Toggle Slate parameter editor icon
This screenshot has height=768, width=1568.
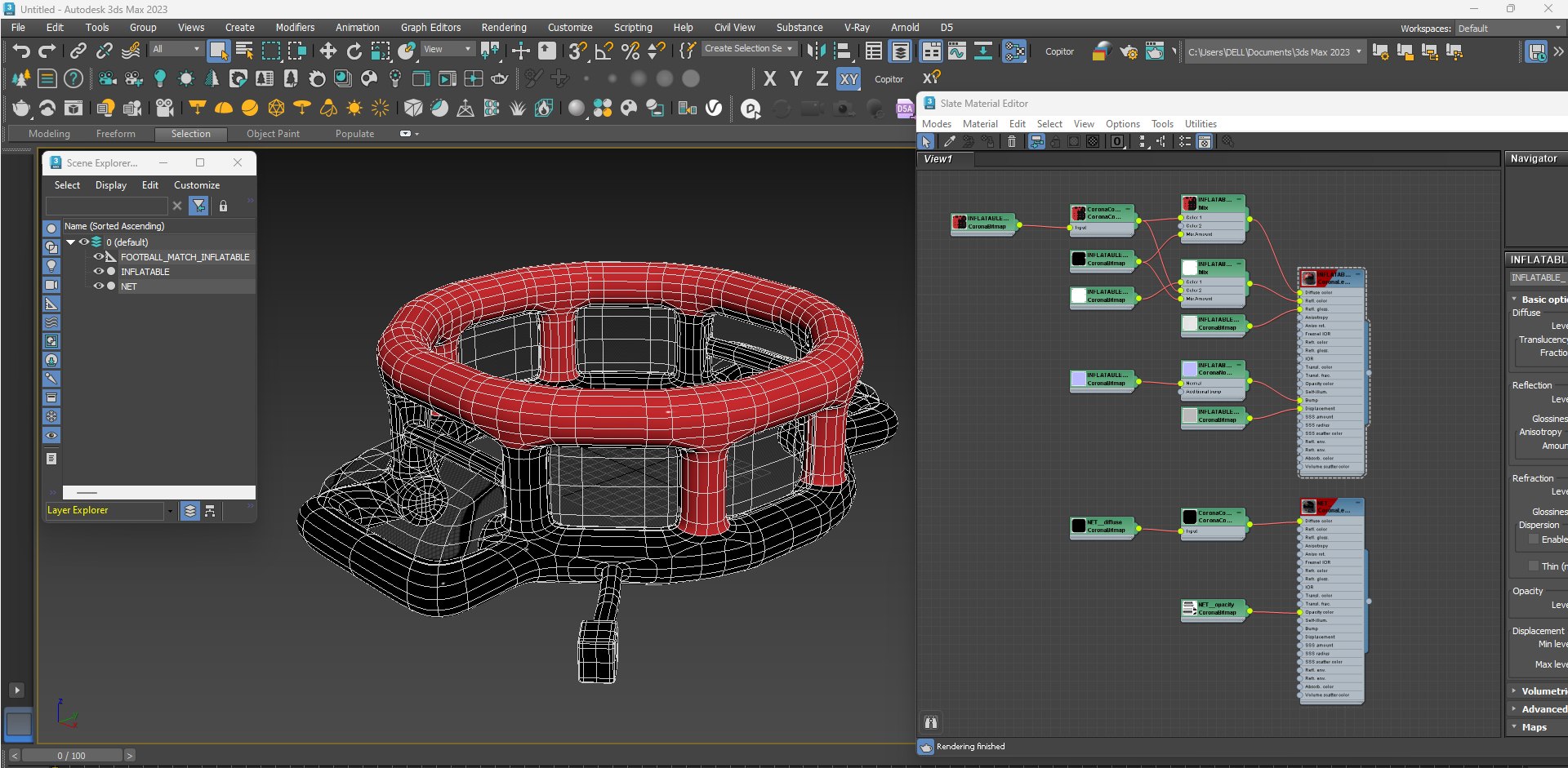click(1205, 142)
